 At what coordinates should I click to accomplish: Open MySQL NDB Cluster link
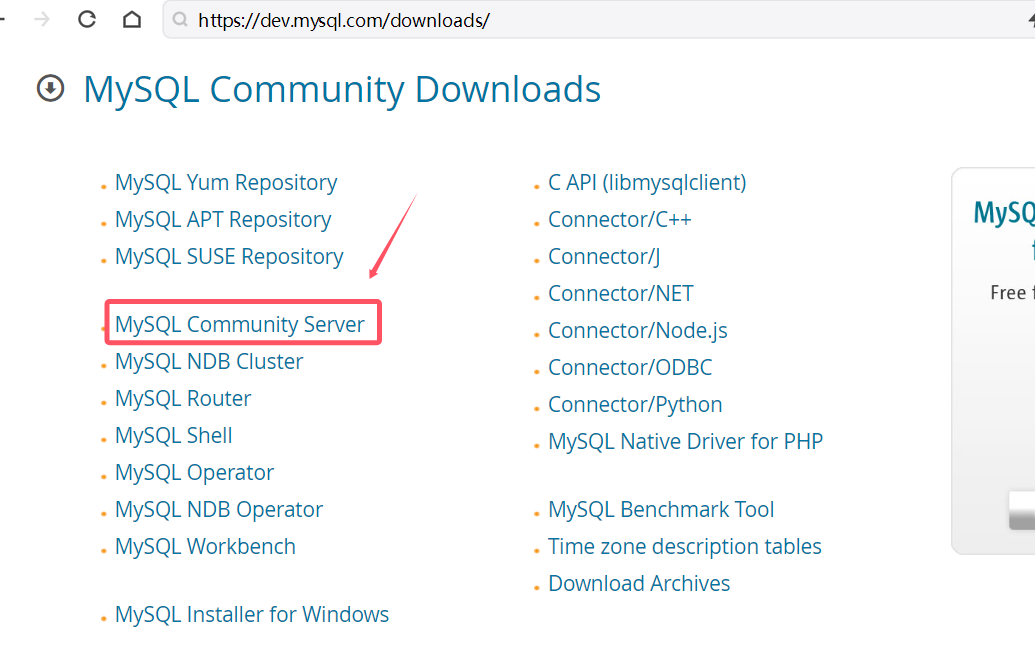[x=209, y=361]
